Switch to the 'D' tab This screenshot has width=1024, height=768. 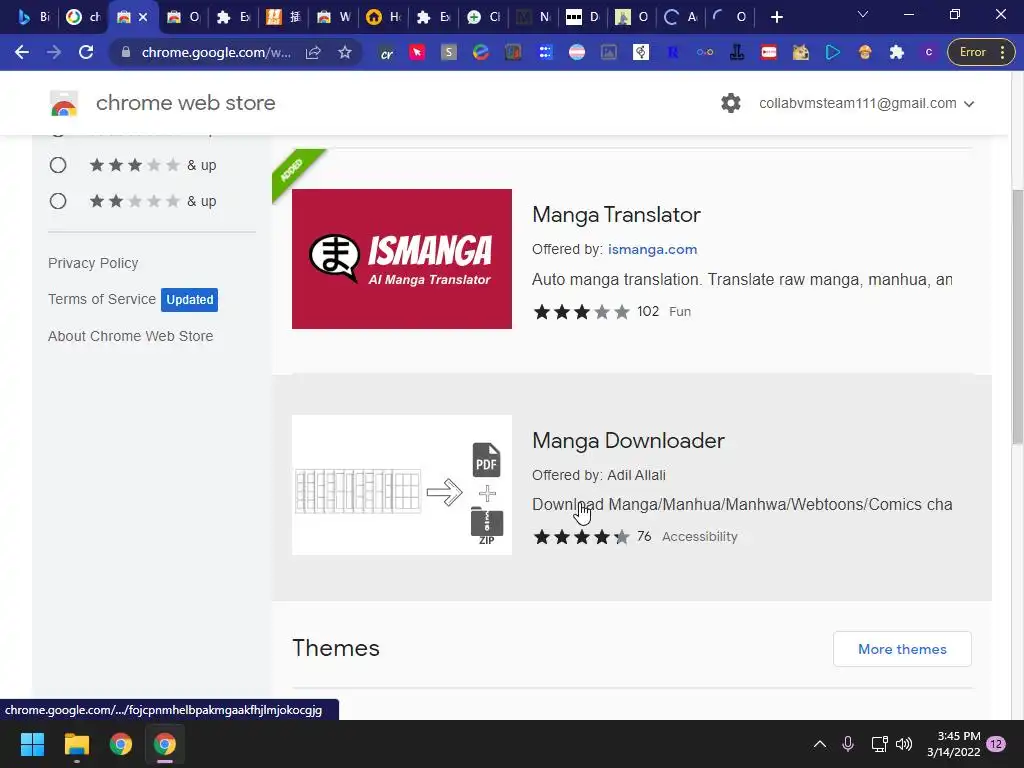[x=584, y=17]
